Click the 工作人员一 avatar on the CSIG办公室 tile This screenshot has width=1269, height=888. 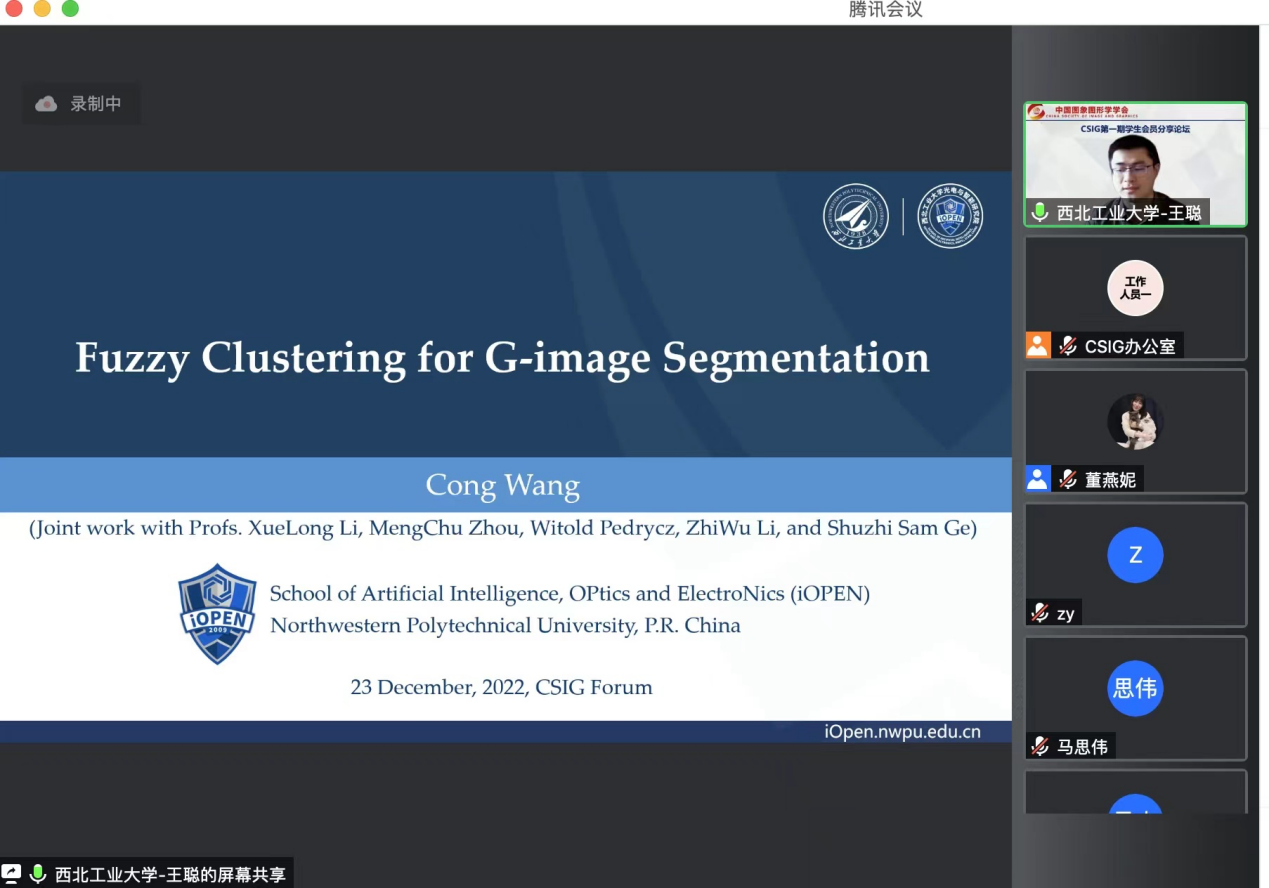1135,288
